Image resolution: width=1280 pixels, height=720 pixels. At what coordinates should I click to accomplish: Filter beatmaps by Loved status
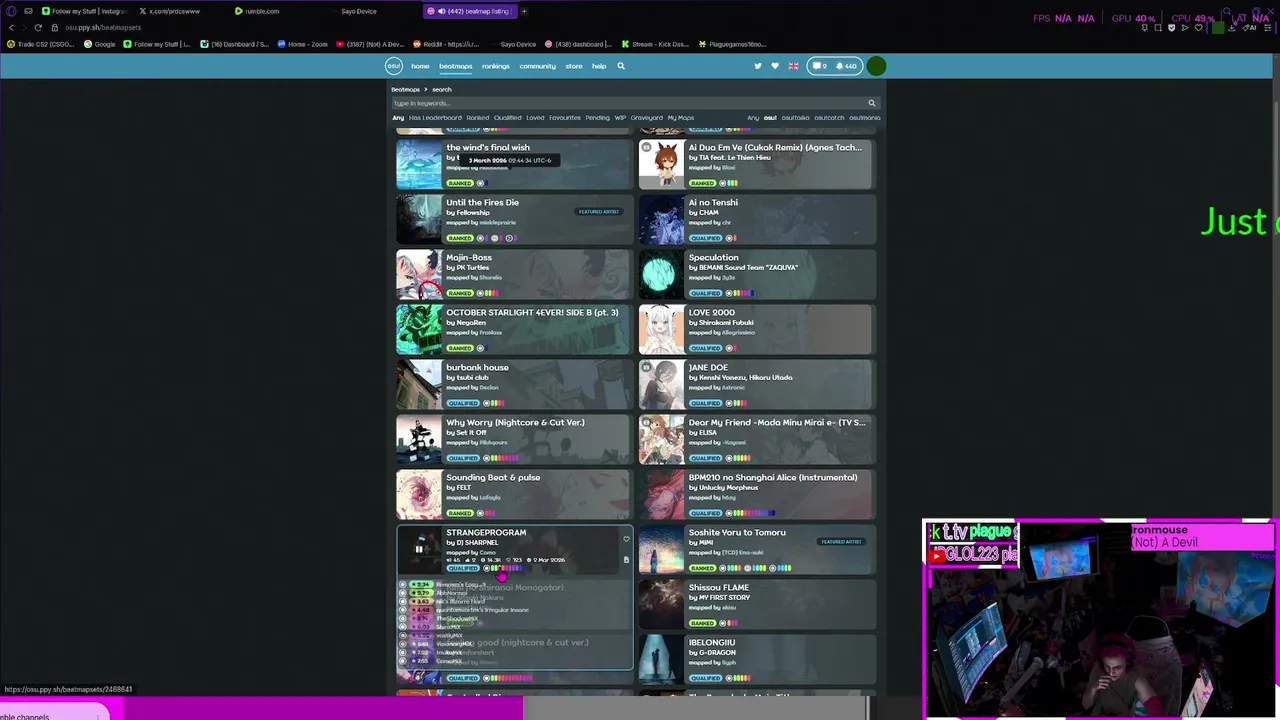tap(535, 118)
